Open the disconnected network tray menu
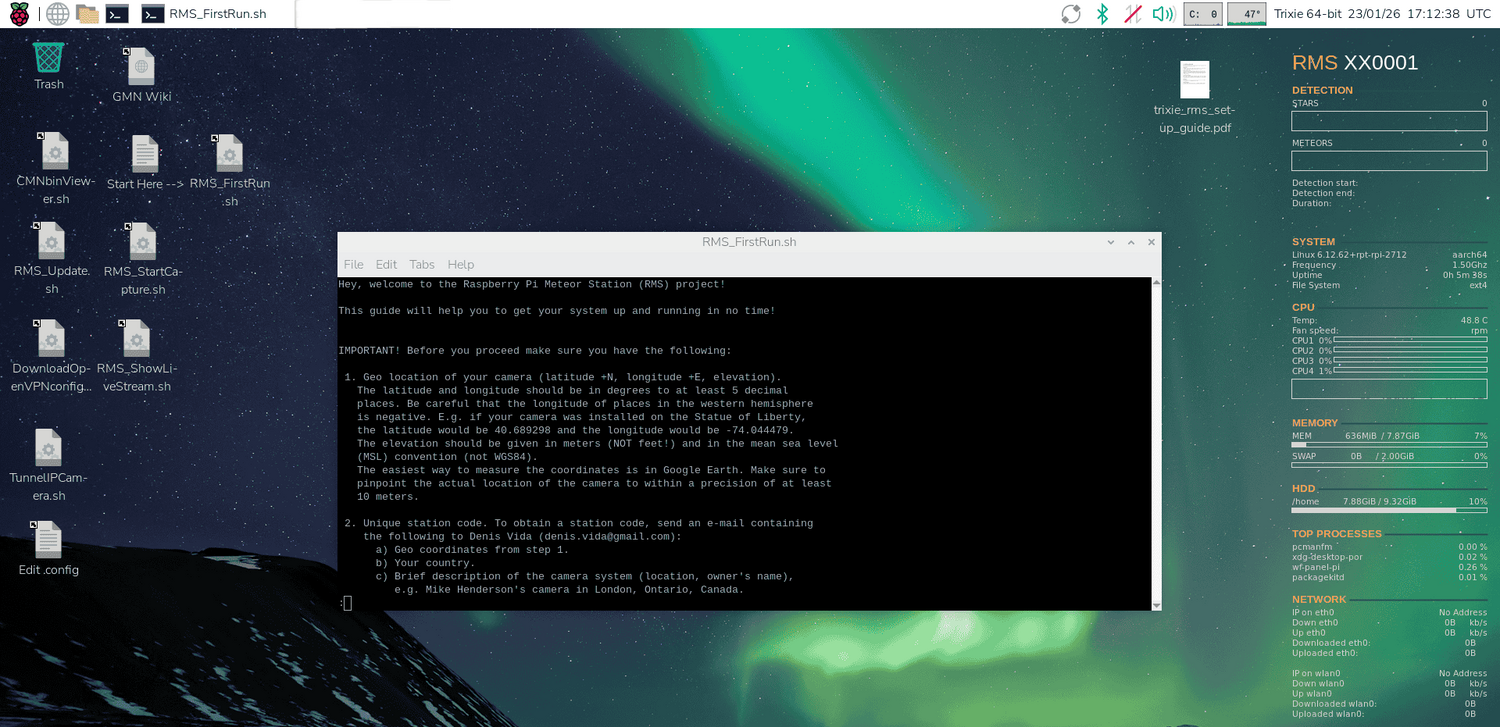The width and height of the screenshot is (1500, 727). click(1133, 14)
